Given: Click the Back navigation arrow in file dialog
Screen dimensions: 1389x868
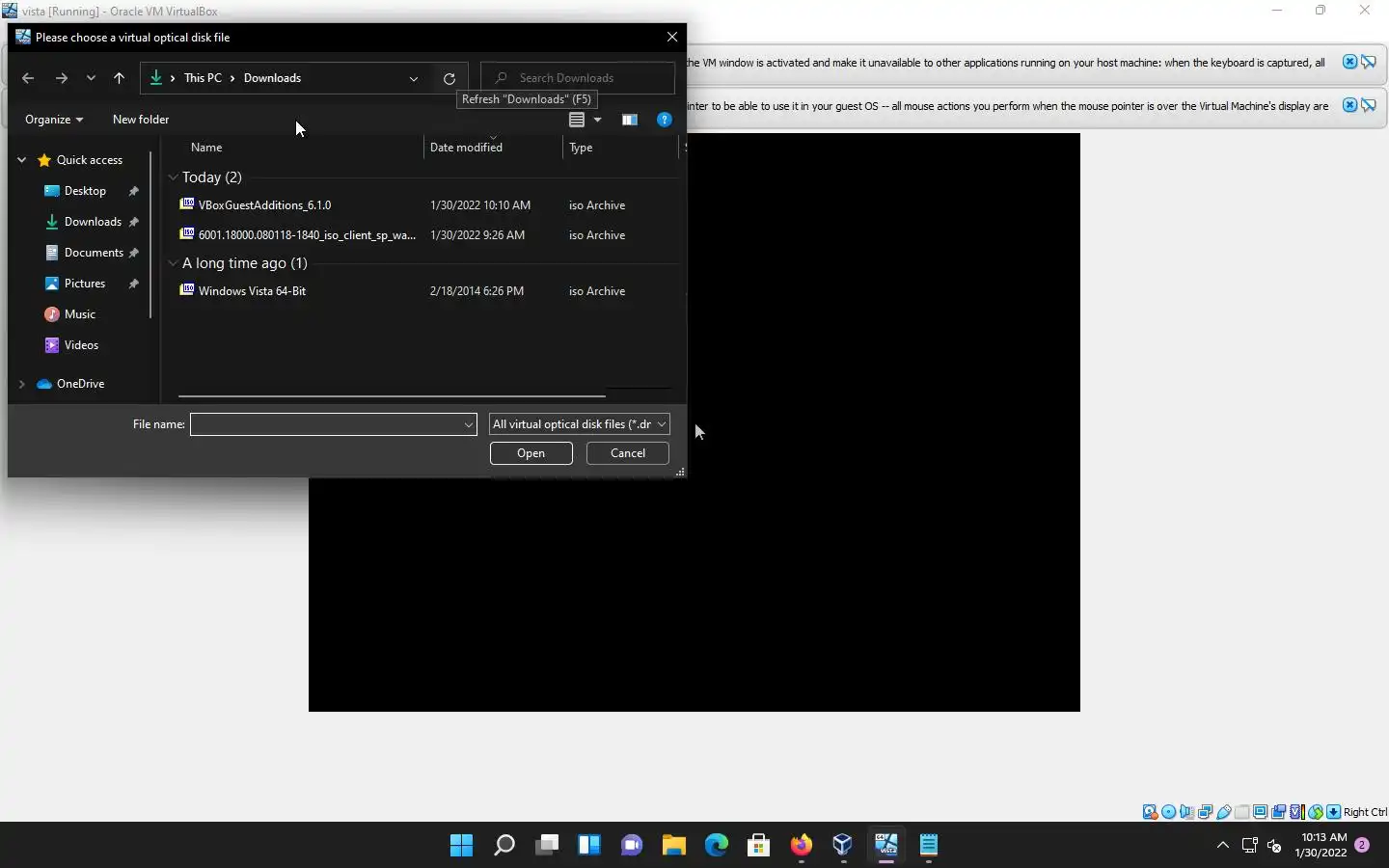Looking at the screenshot, I should tap(28, 78).
